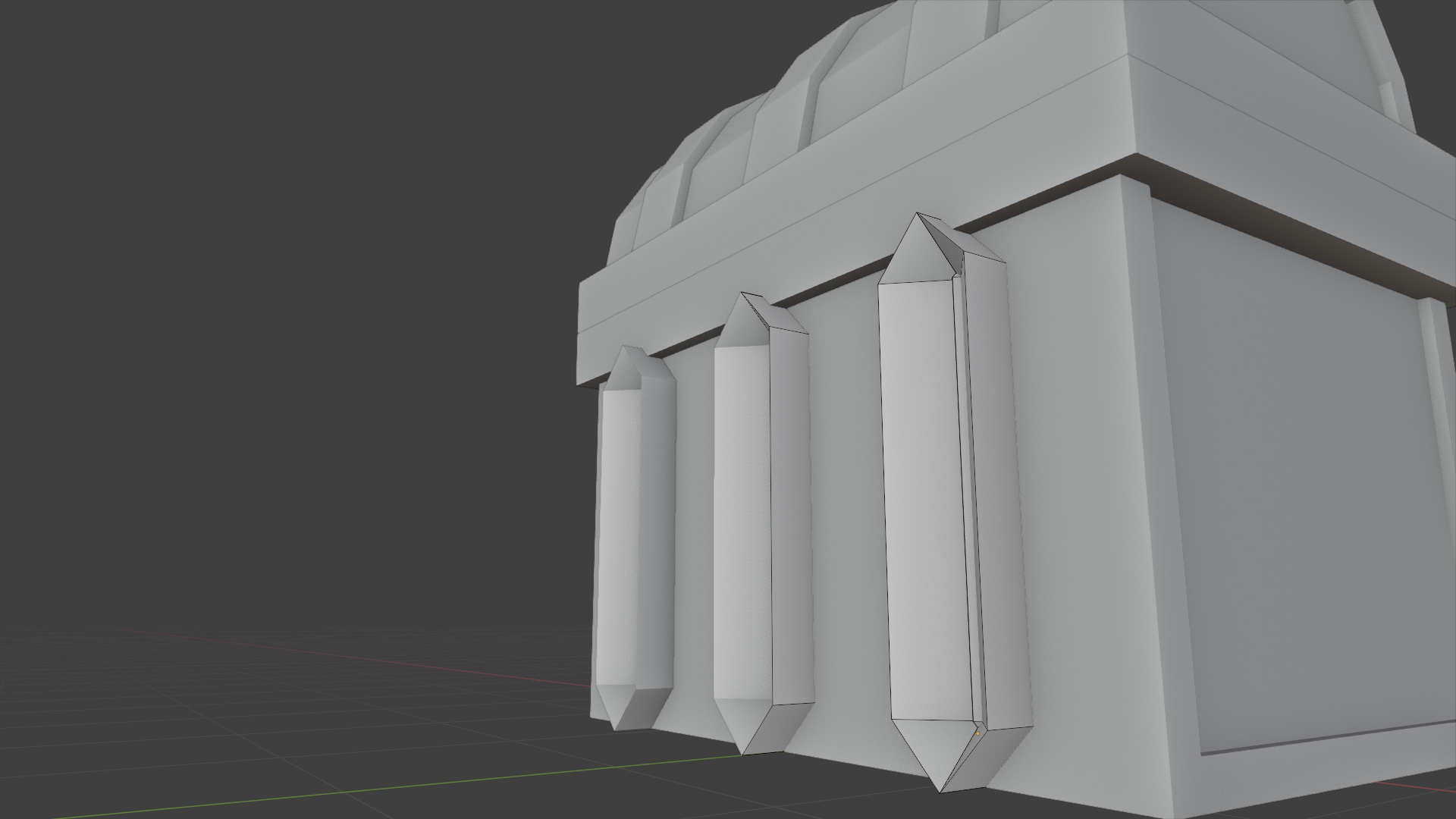
Task: Click the orange origin dot on right pillar
Action: click(977, 733)
